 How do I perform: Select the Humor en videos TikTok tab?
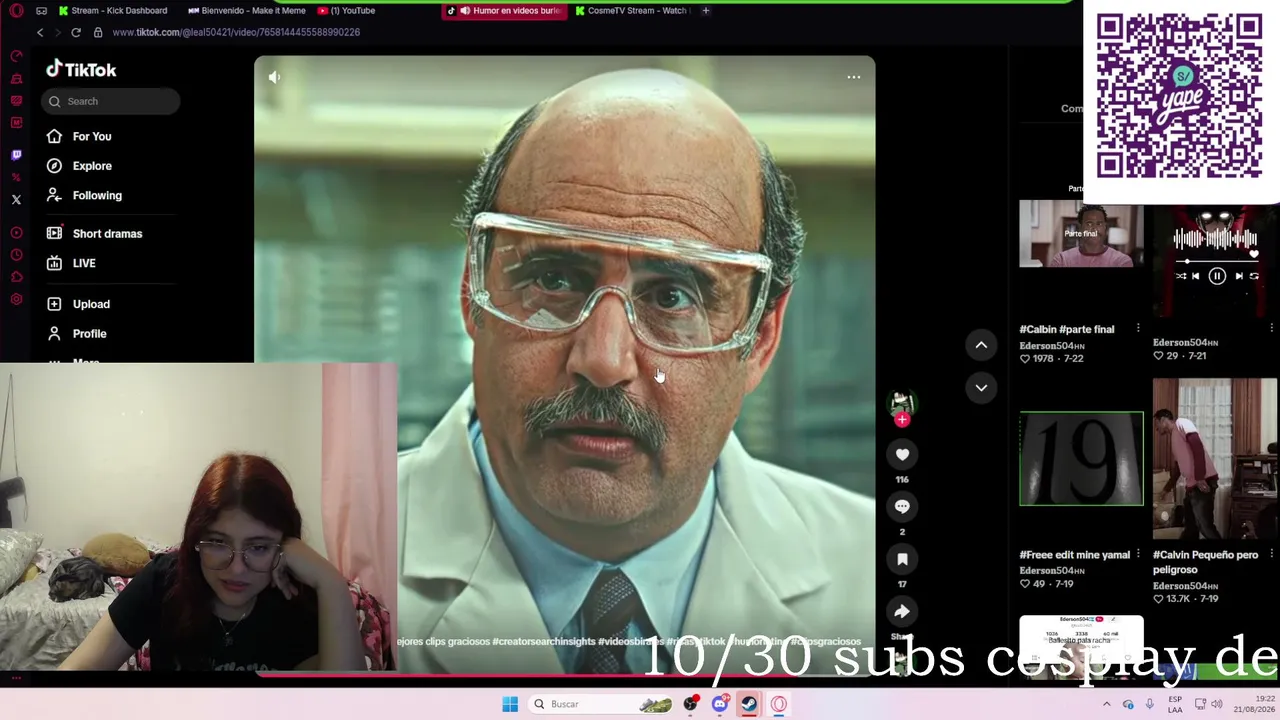click(x=505, y=11)
